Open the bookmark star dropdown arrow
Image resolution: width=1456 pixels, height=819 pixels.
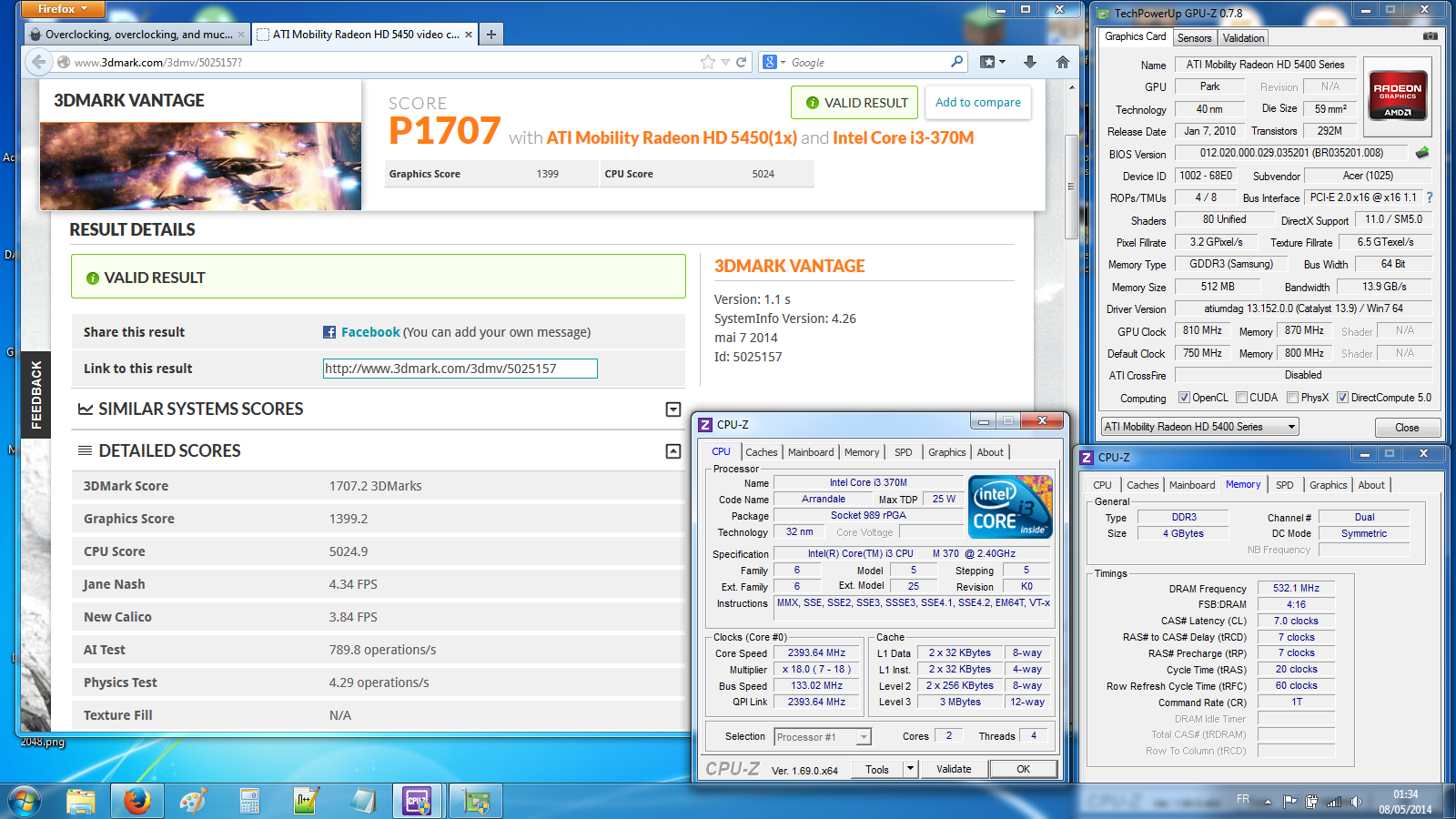tap(725, 62)
